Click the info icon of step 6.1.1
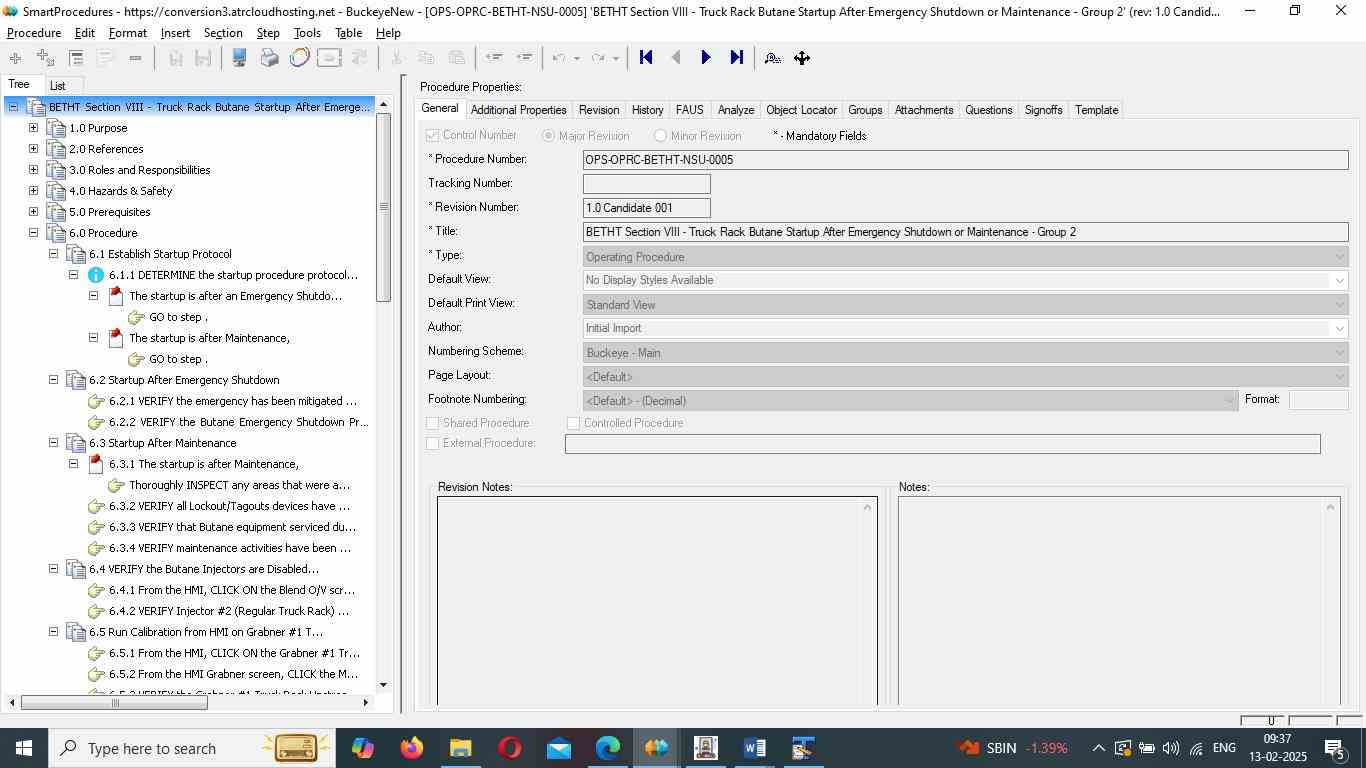Screen dimensions: 1366x768 pyautogui.click(x=96, y=275)
